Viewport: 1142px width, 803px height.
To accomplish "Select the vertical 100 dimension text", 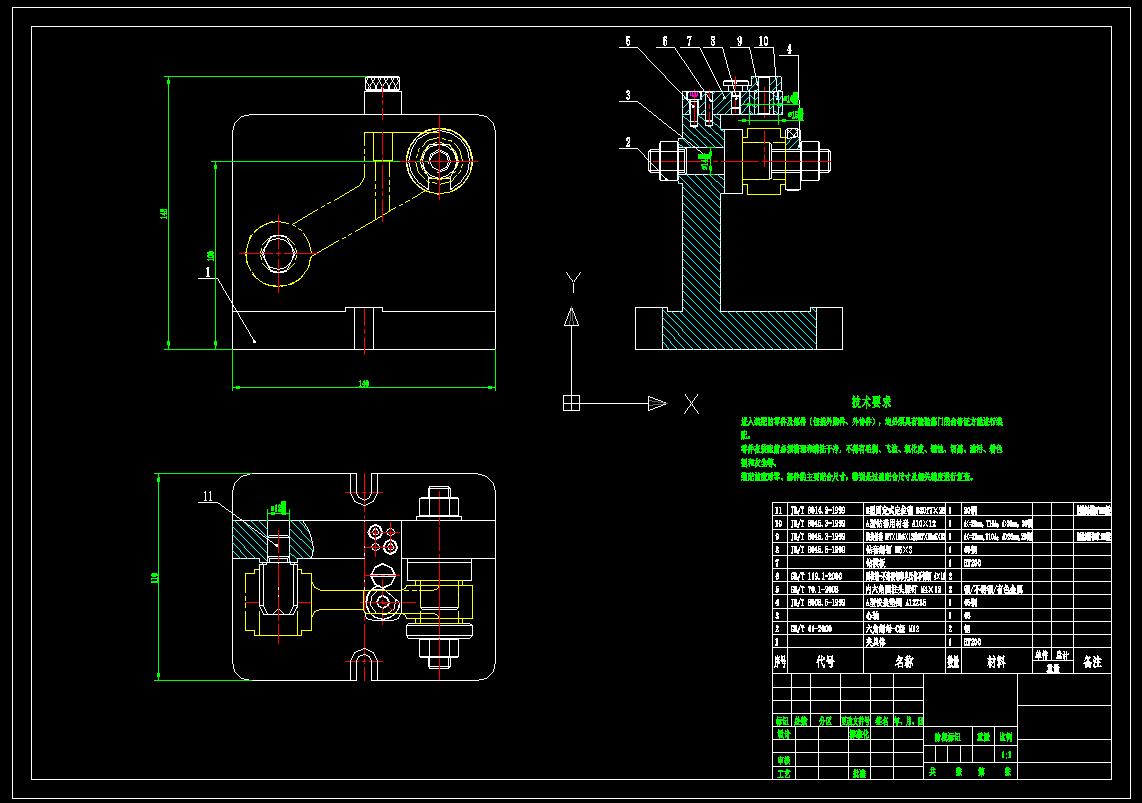I will [210, 256].
